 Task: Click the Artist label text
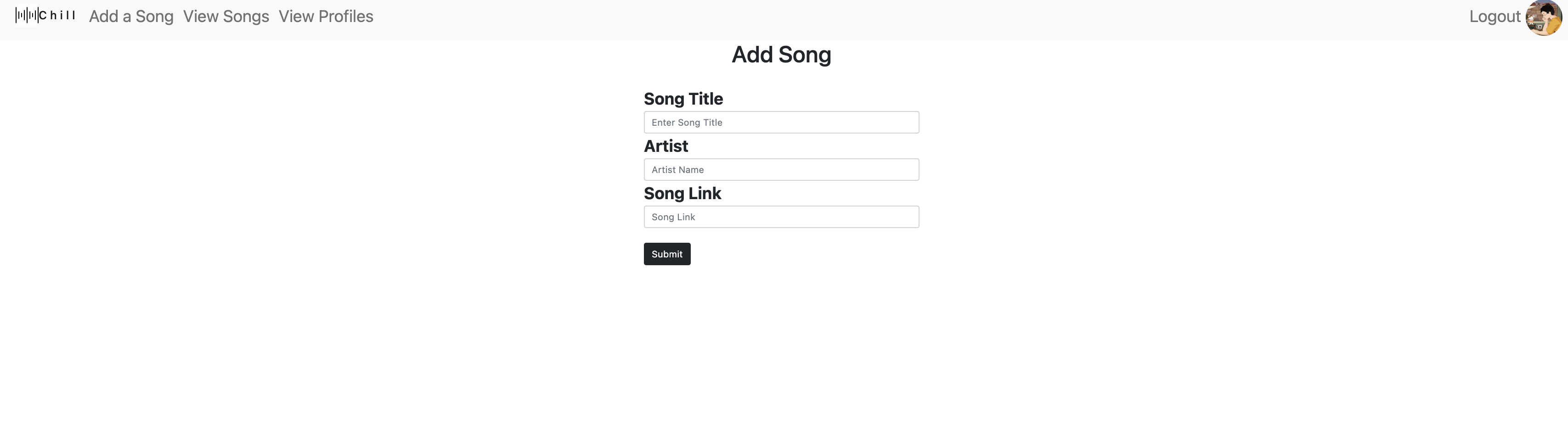click(666, 146)
